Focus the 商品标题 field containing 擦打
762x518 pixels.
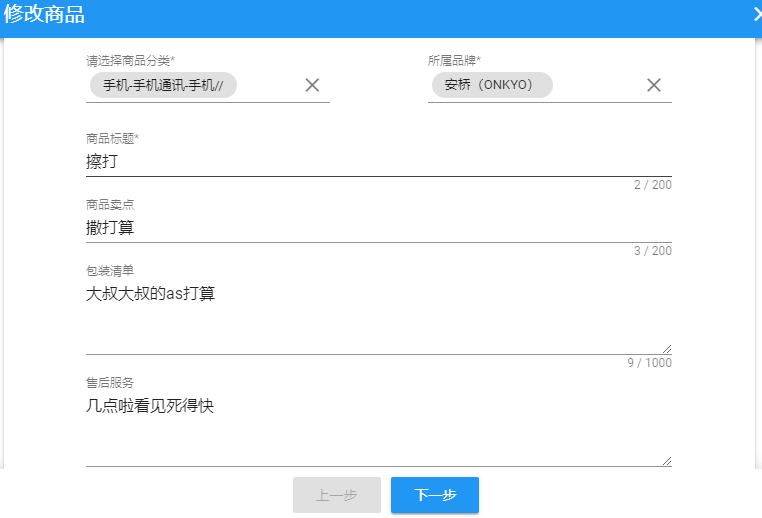click(379, 161)
